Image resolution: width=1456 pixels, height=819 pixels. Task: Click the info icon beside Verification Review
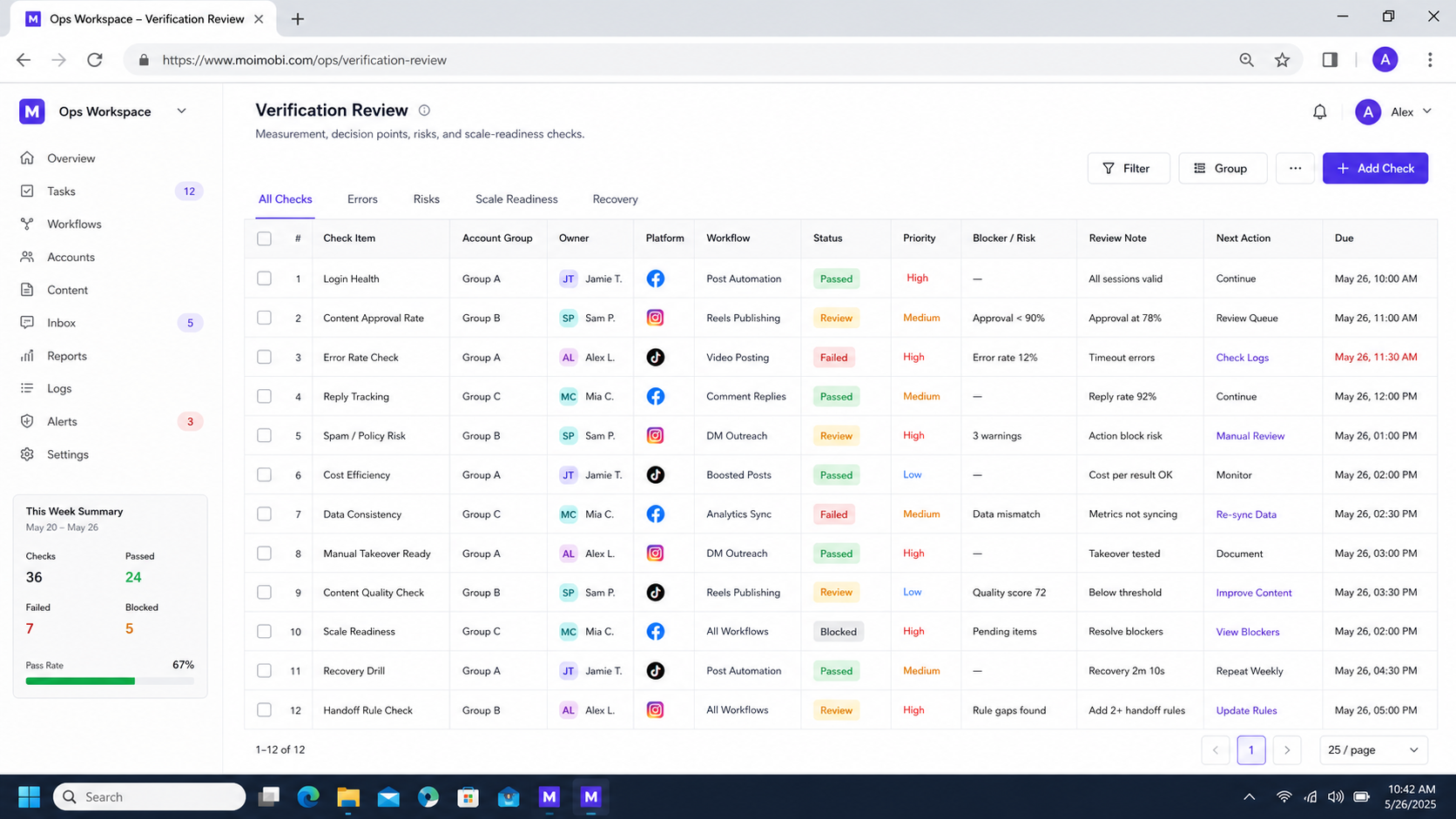[x=424, y=111]
